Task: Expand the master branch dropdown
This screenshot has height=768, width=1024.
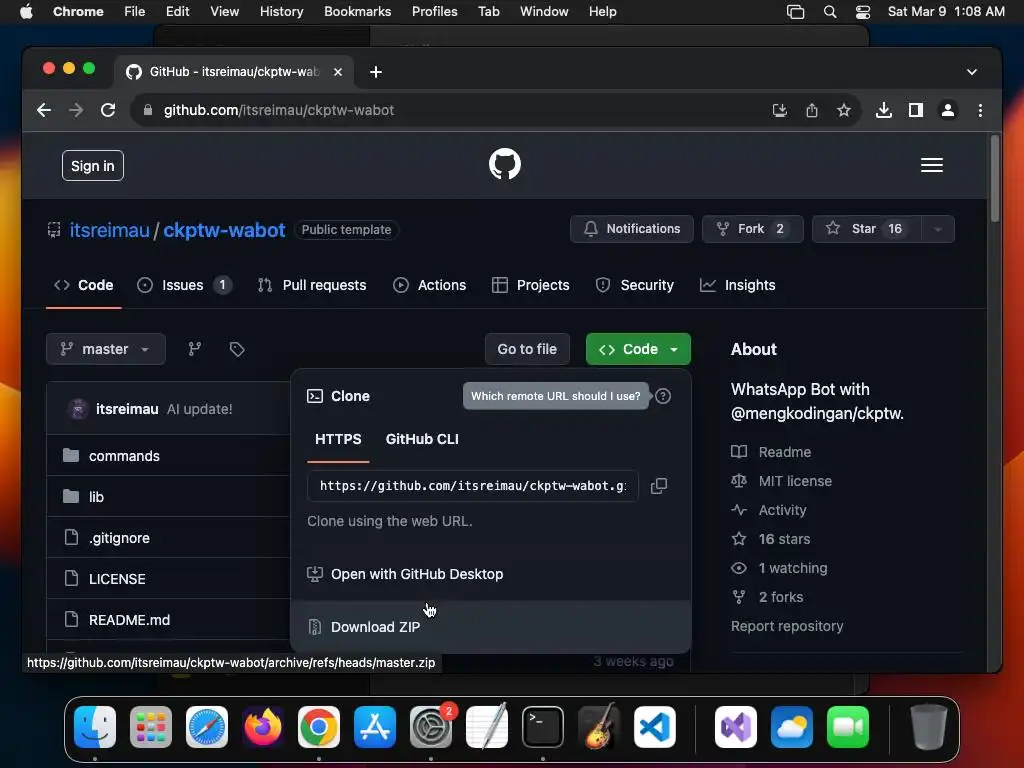Action: click(106, 349)
